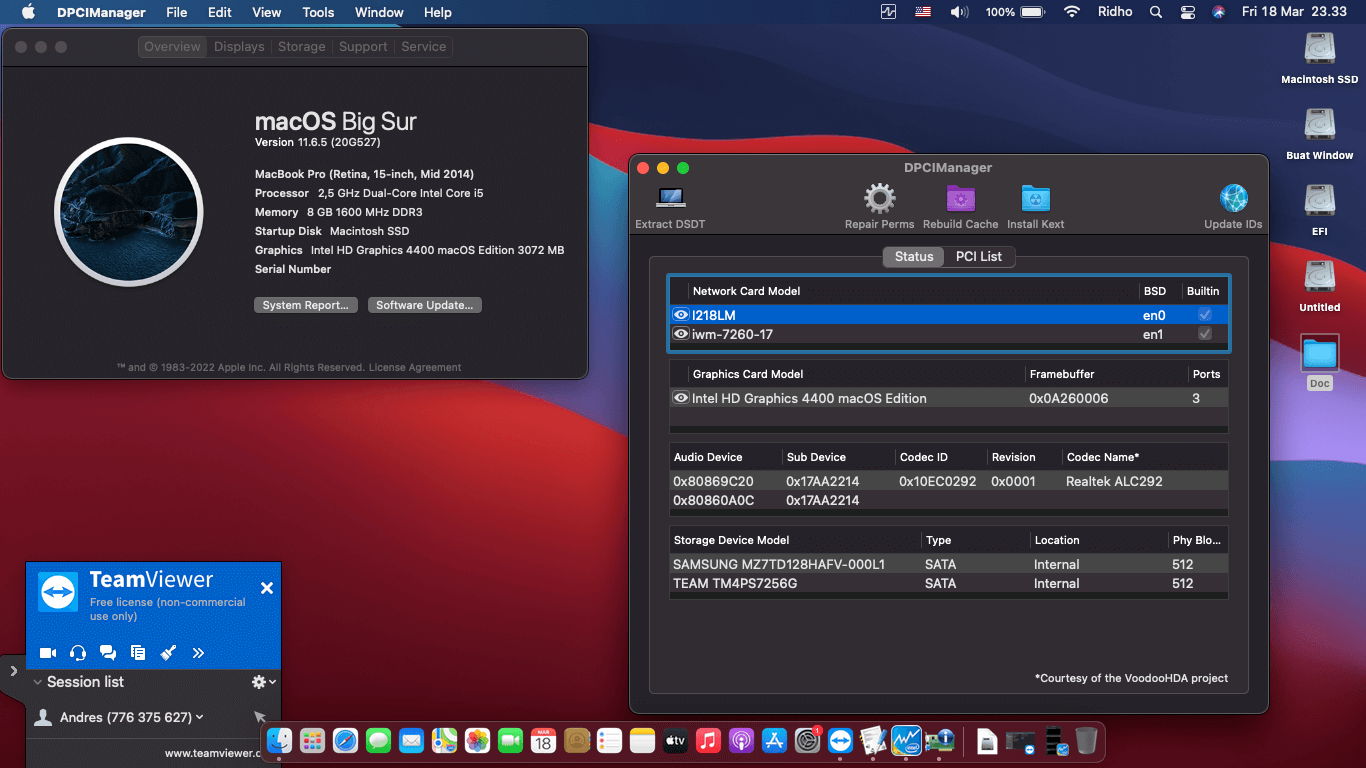Open Podcasts app in dock
Image resolution: width=1366 pixels, height=768 pixels.
tap(741, 741)
